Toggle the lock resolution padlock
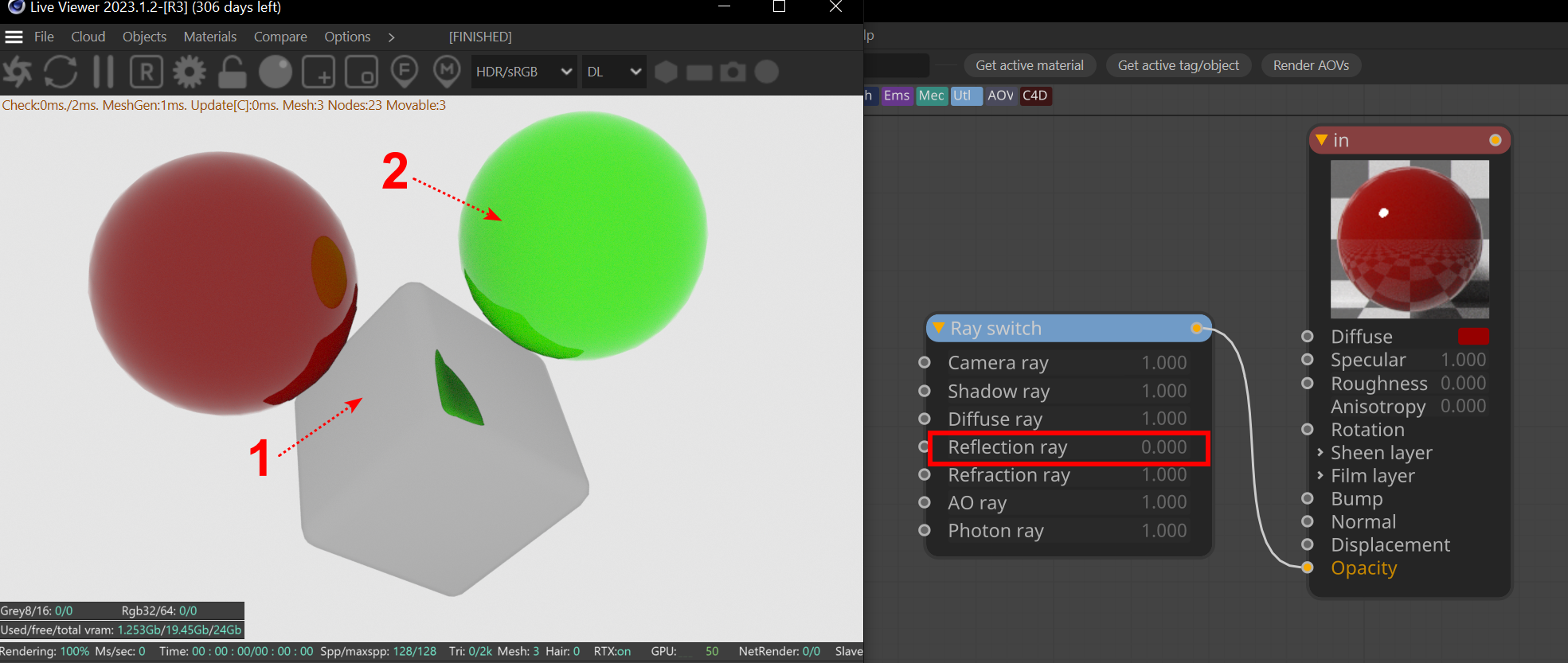 coord(233,72)
